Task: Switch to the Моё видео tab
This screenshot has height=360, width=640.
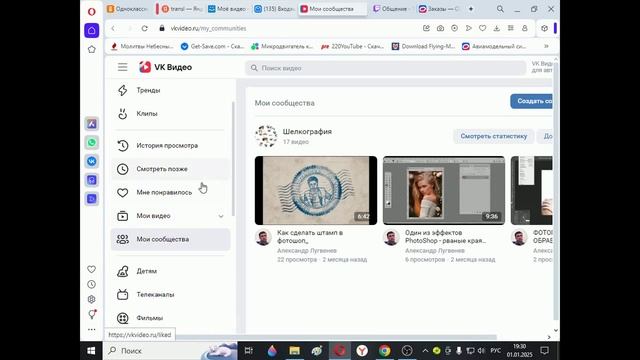Action: point(227,9)
